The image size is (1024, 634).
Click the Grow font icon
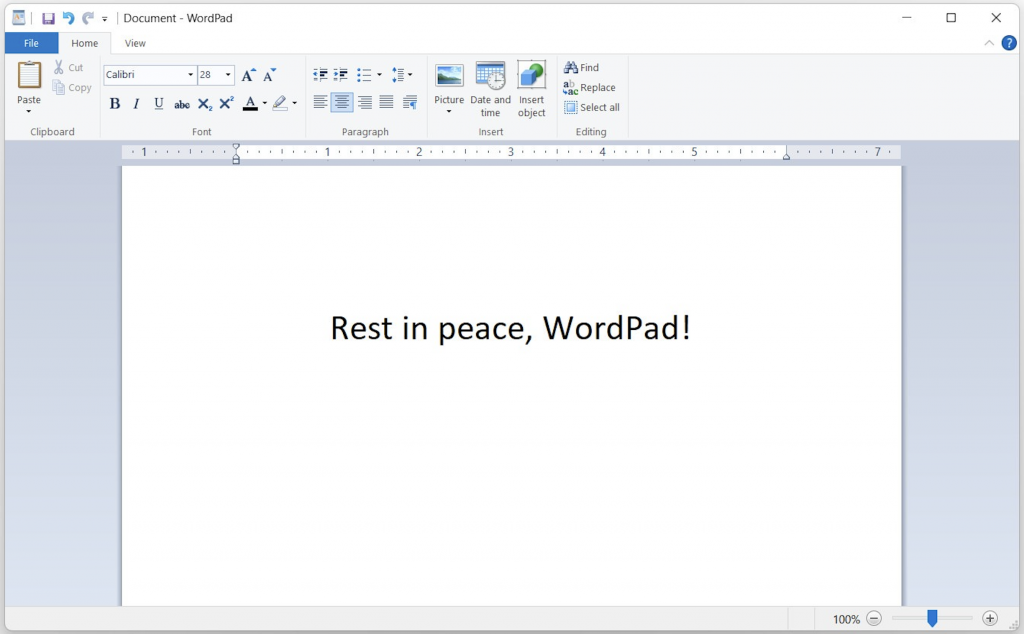(248, 75)
